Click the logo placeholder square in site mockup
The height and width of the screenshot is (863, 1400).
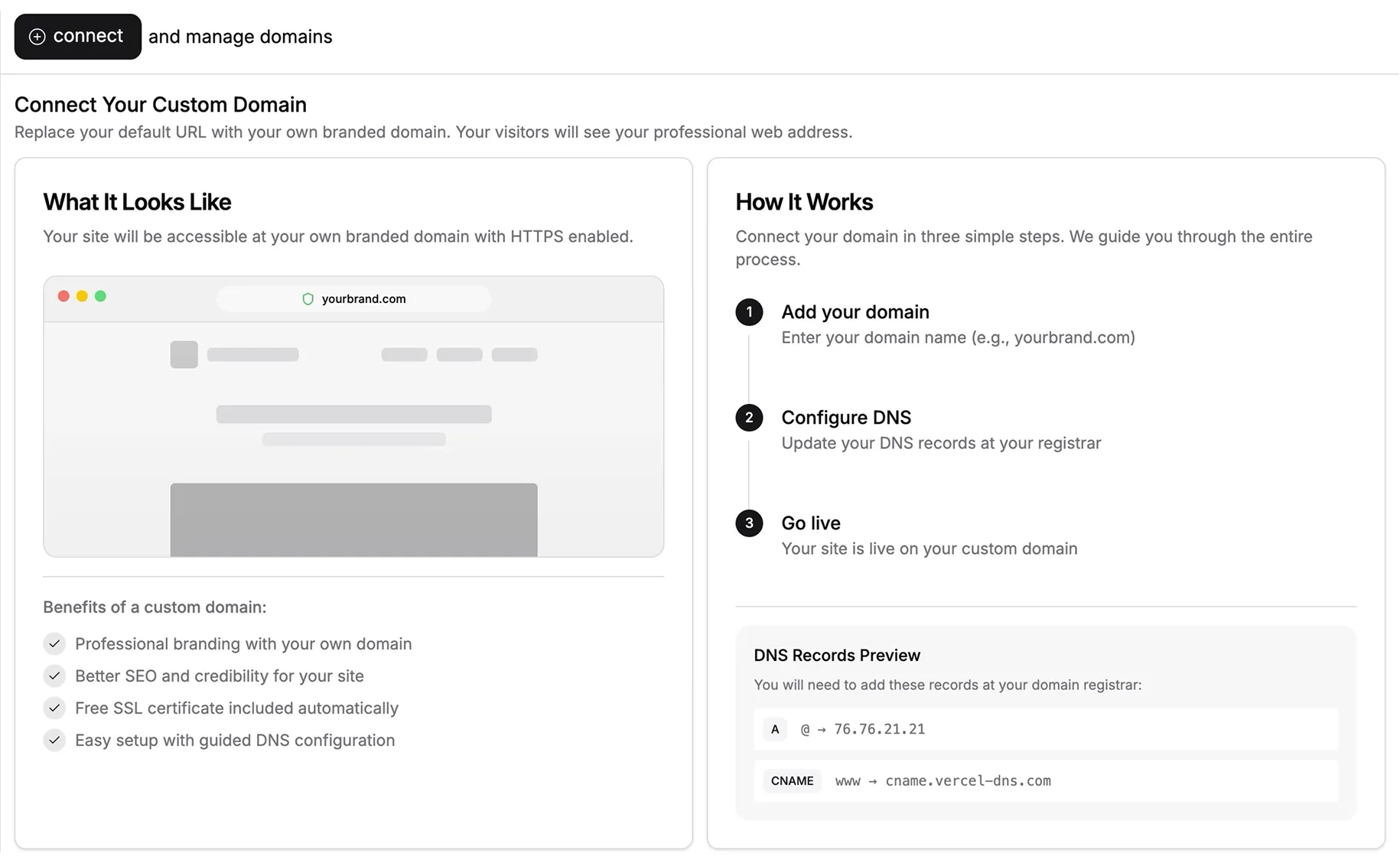click(184, 355)
